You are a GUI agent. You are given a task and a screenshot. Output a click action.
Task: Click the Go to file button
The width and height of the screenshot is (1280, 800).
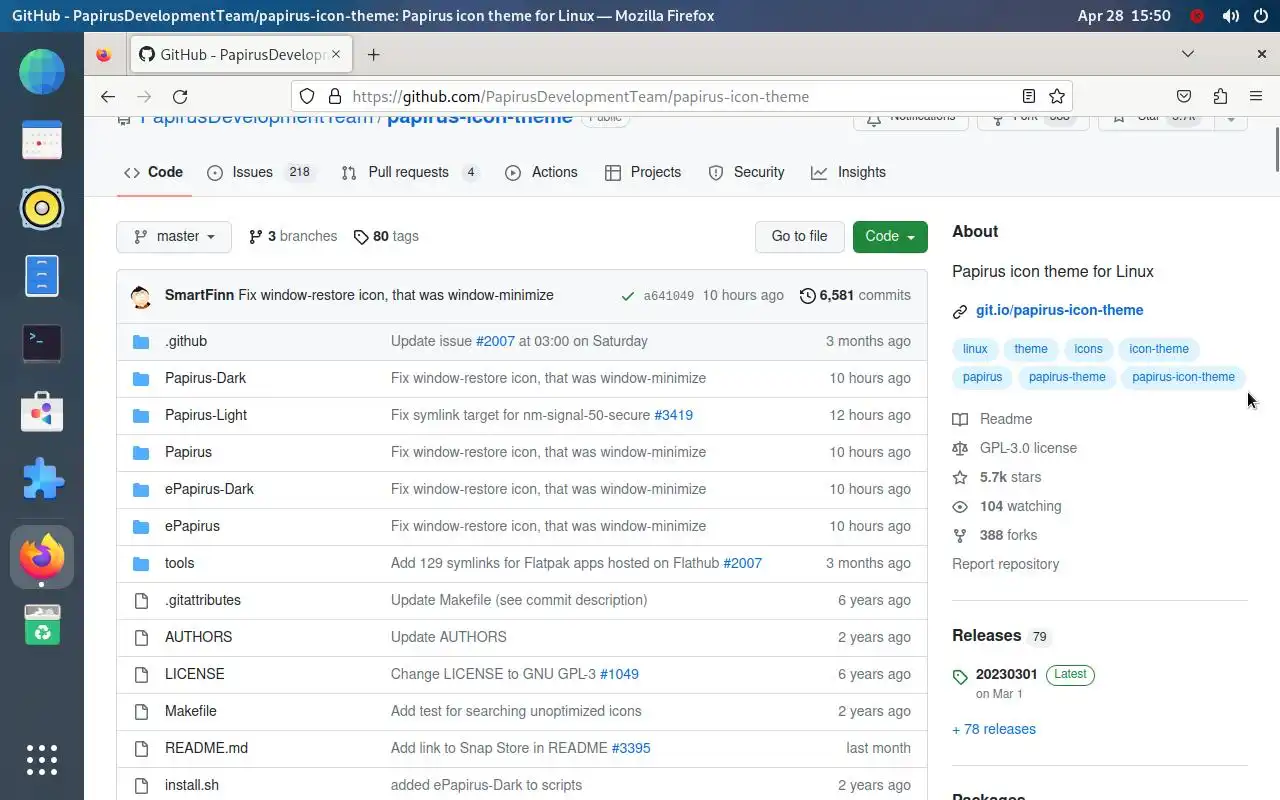click(x=800, y=237)
